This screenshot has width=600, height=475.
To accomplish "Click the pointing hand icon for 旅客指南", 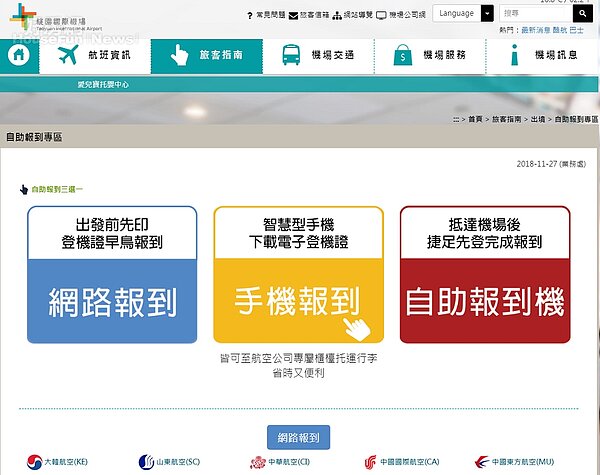I will (x=179, y=55).
